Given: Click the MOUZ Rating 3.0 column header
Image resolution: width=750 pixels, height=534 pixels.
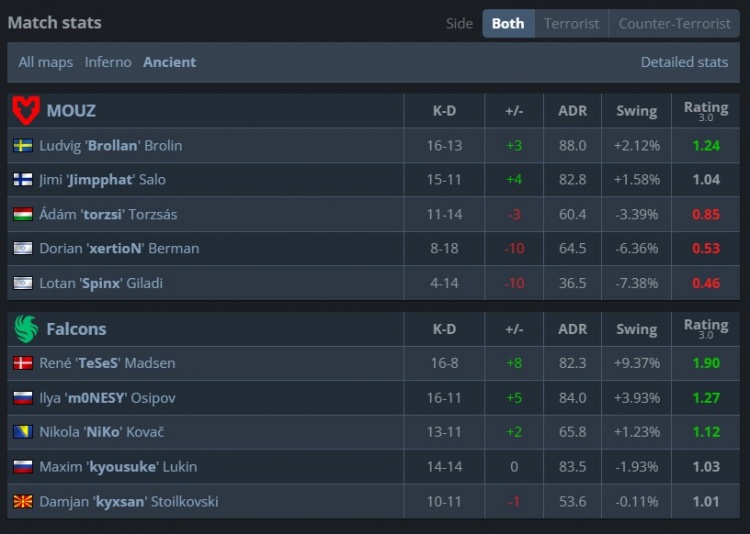Looking at the screenshot, I should click(705, 110).
